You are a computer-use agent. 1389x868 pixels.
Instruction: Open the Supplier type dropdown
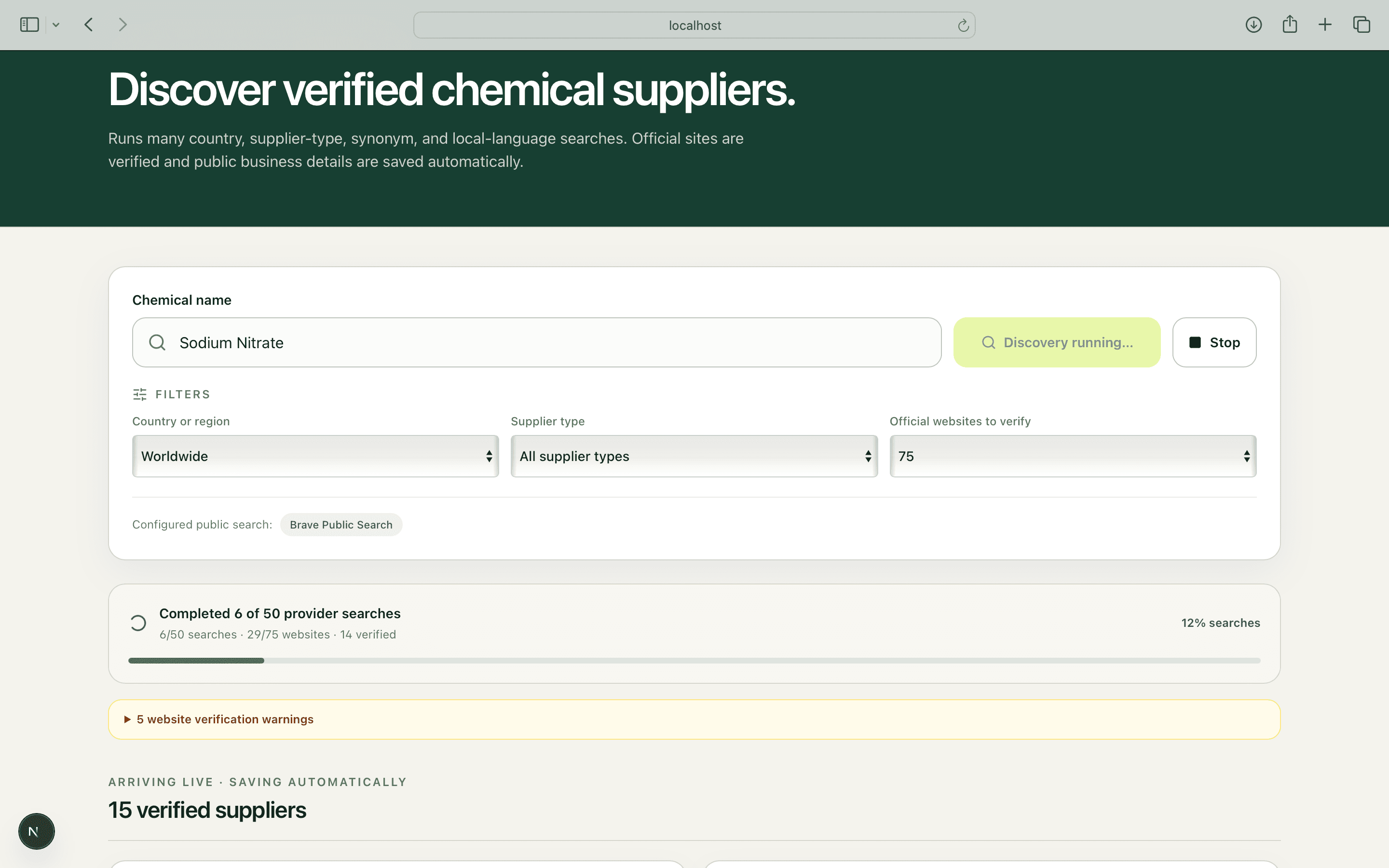pos(694,456)
